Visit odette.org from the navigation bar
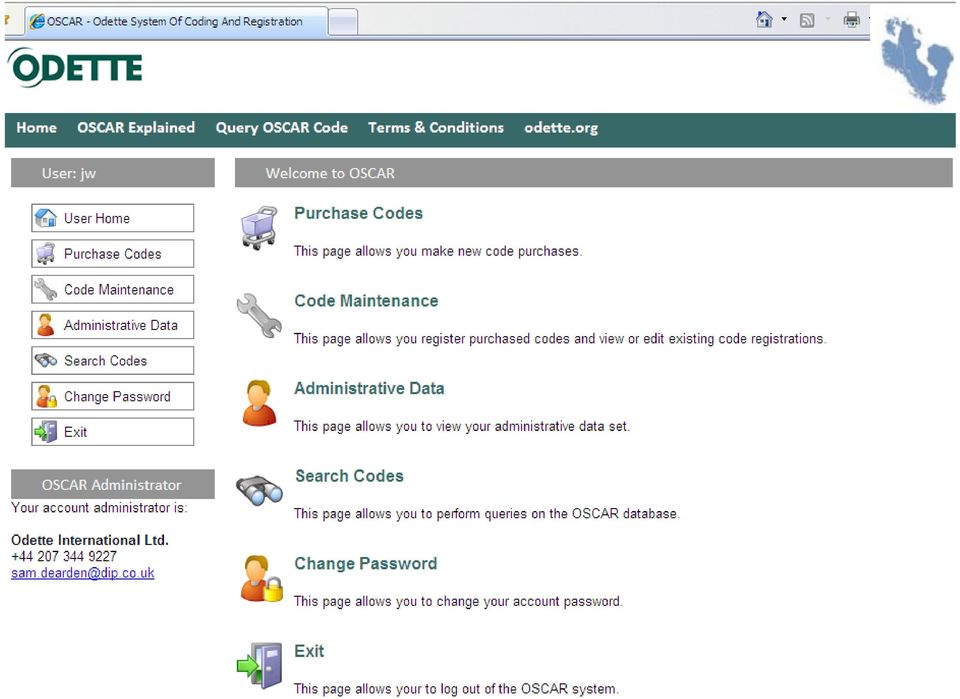The image size is (960, 699). 561,127
